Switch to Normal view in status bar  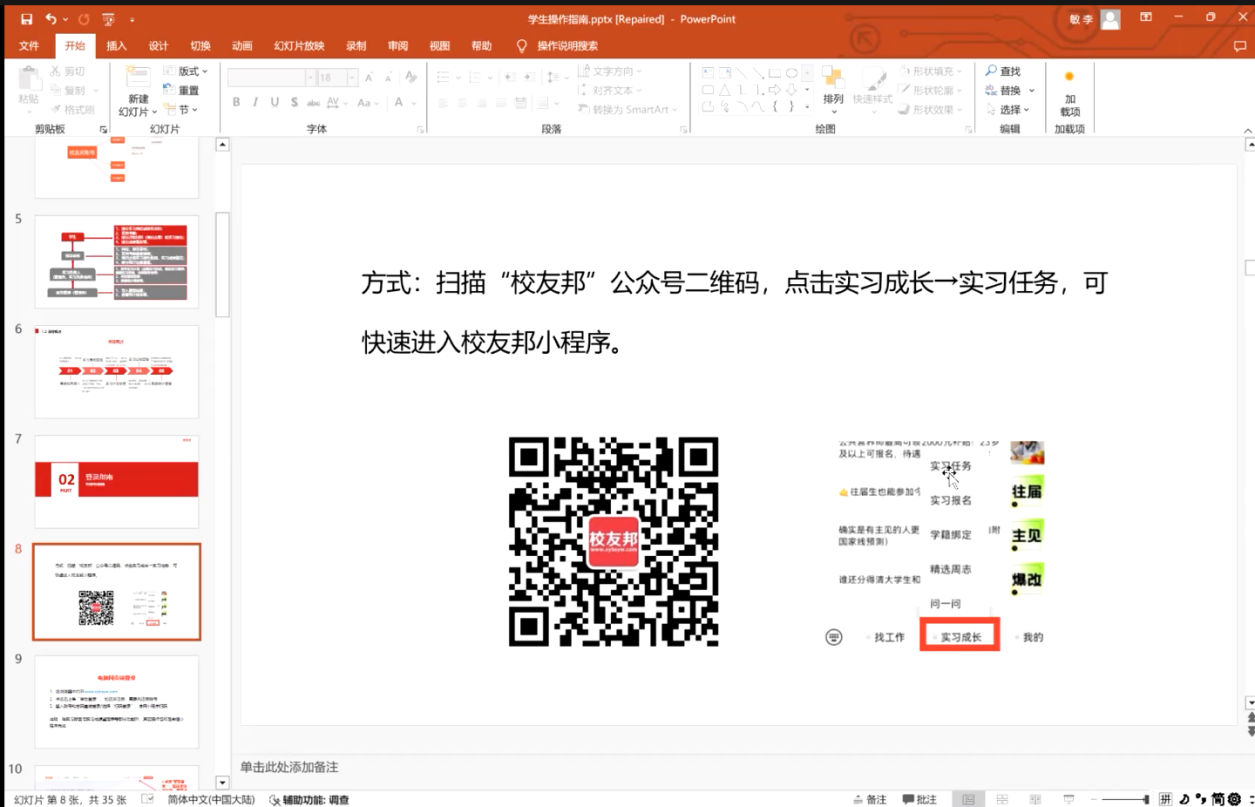(968, 799)
